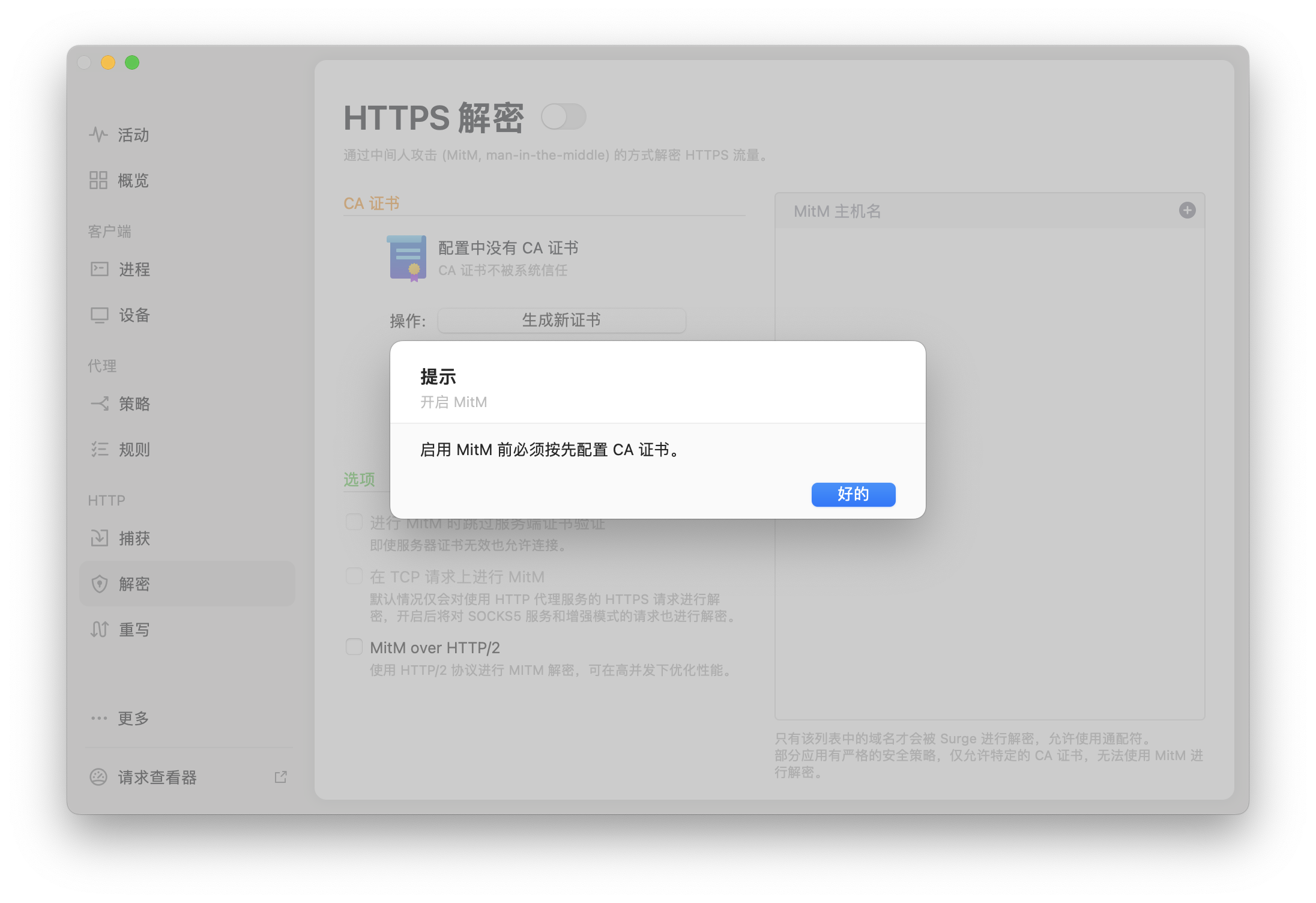Expand the 更多 ellipsis menu
1316x903 pixels.
point(99,718)
